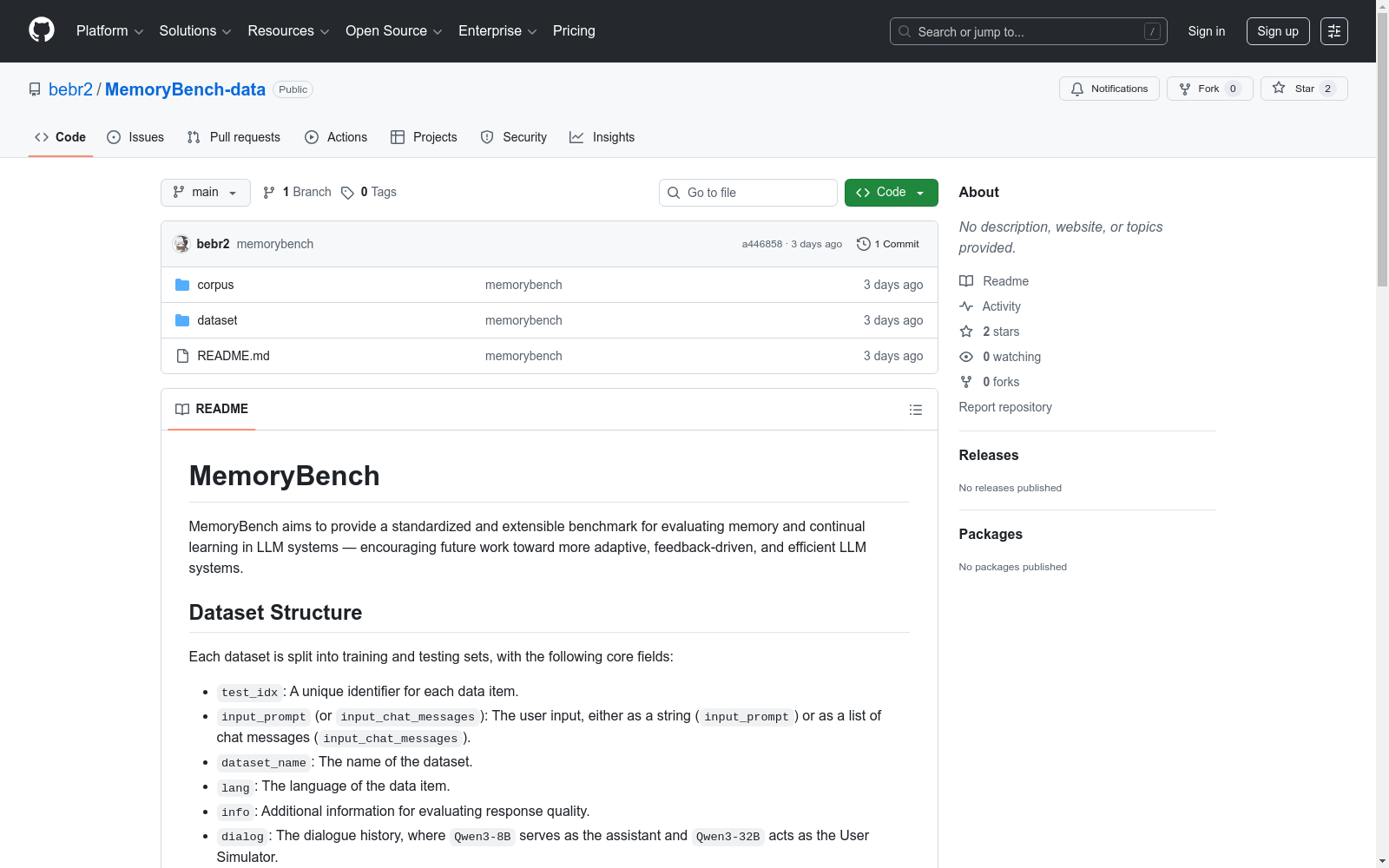Screen dimensions: 1389x868
Task: Click the Notifications bell button
Action: [1109, 89]
